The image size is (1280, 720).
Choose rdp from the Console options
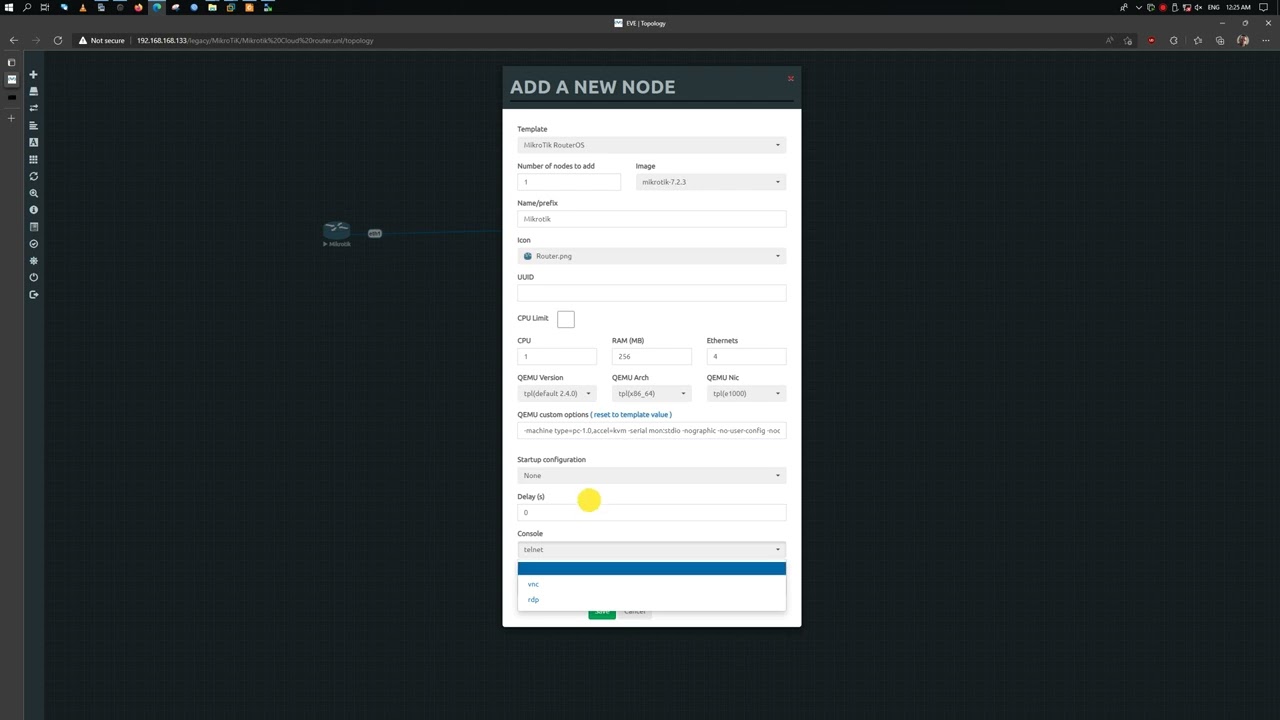651,599
